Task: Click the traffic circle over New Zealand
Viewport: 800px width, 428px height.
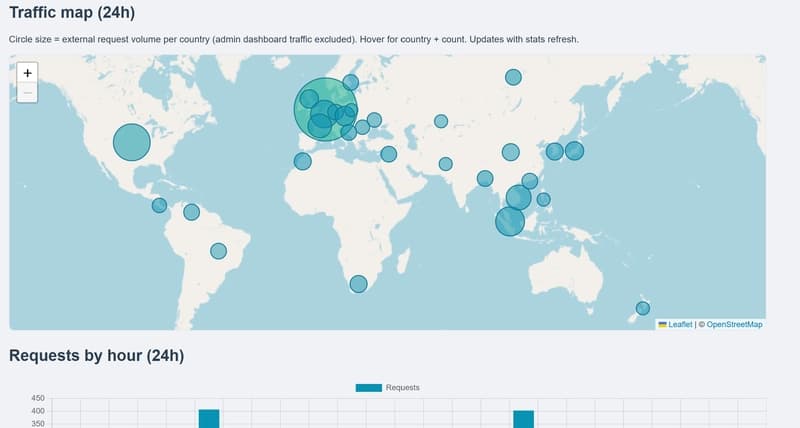Action: (x=643, y=308)
